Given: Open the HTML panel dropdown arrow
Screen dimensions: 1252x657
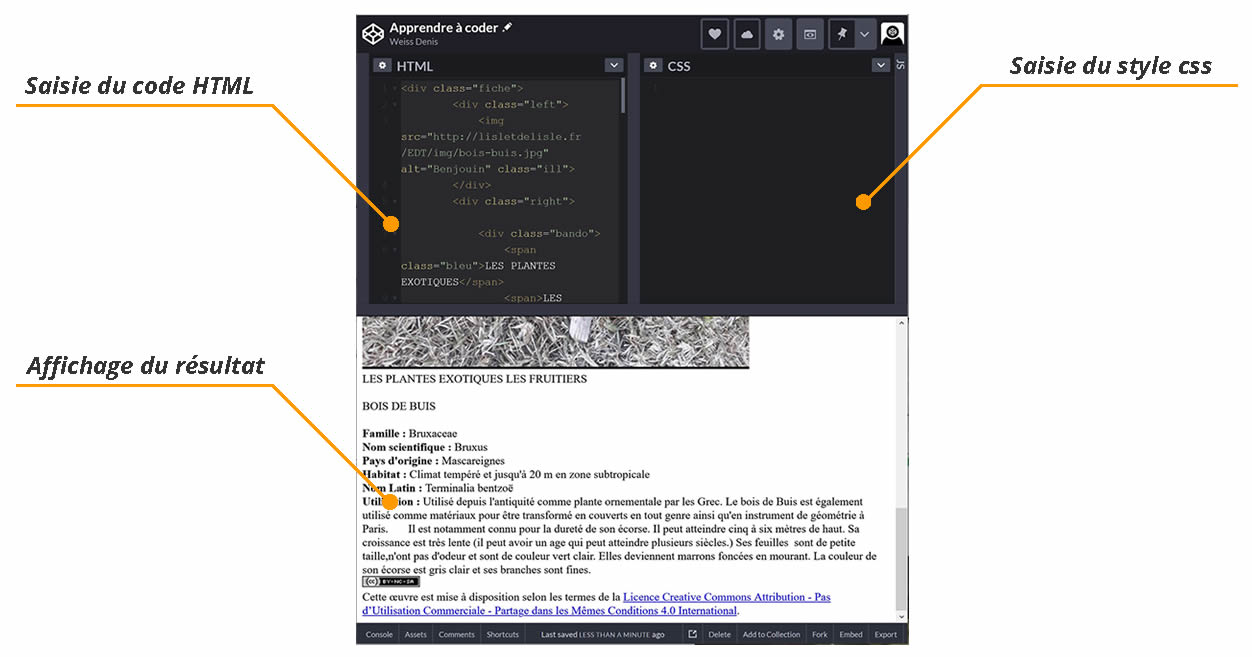Looking at the screenshot, I should [x=613, y=66].
